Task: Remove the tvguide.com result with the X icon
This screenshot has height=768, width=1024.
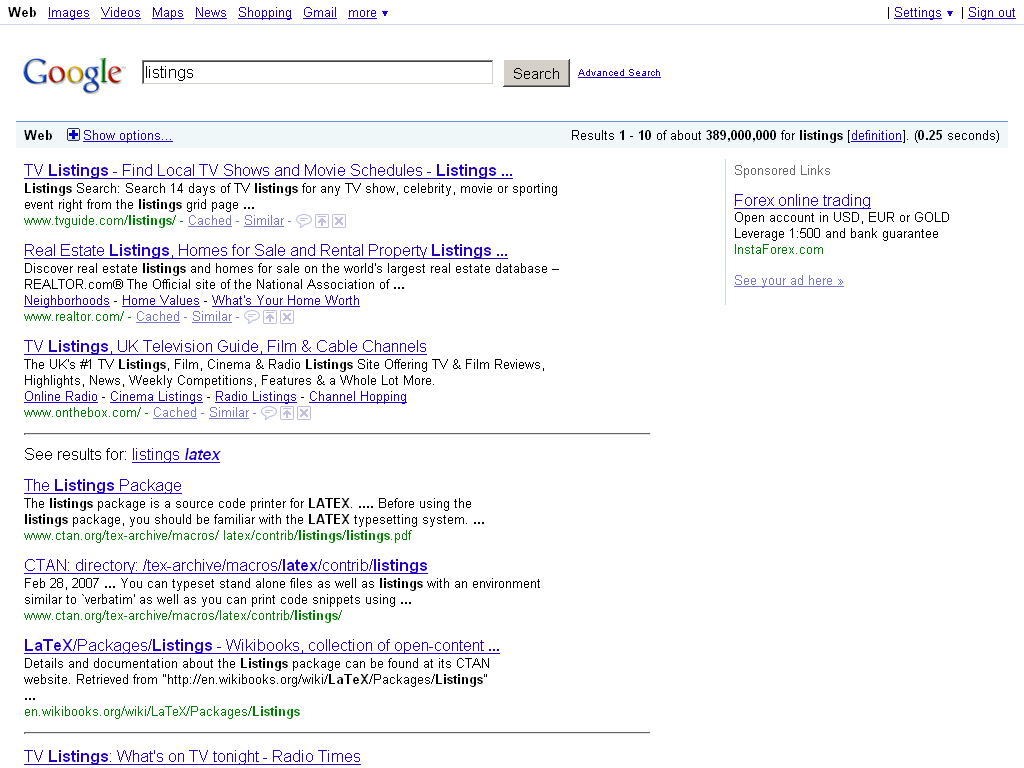Action: pos(339,221)
